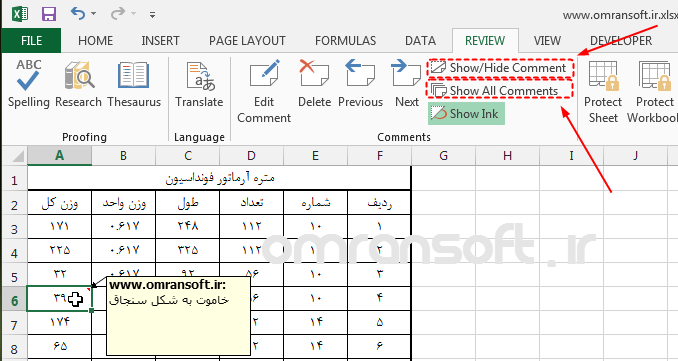Select header cell 'تعداد'

(252, 202)
